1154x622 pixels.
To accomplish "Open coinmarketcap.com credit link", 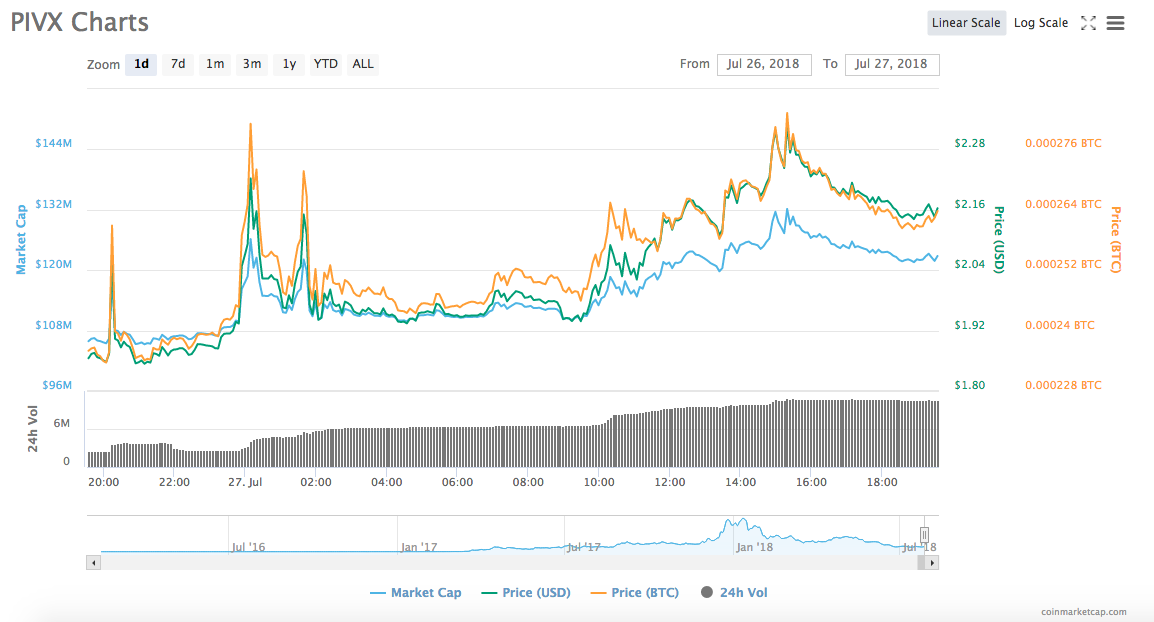I will (x=1083, y=612).
